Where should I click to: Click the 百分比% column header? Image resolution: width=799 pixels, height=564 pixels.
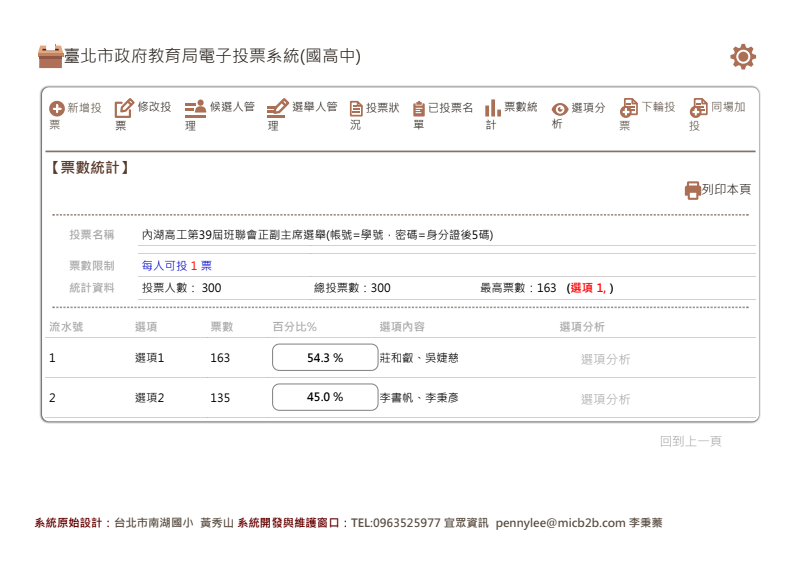[294, 326]
